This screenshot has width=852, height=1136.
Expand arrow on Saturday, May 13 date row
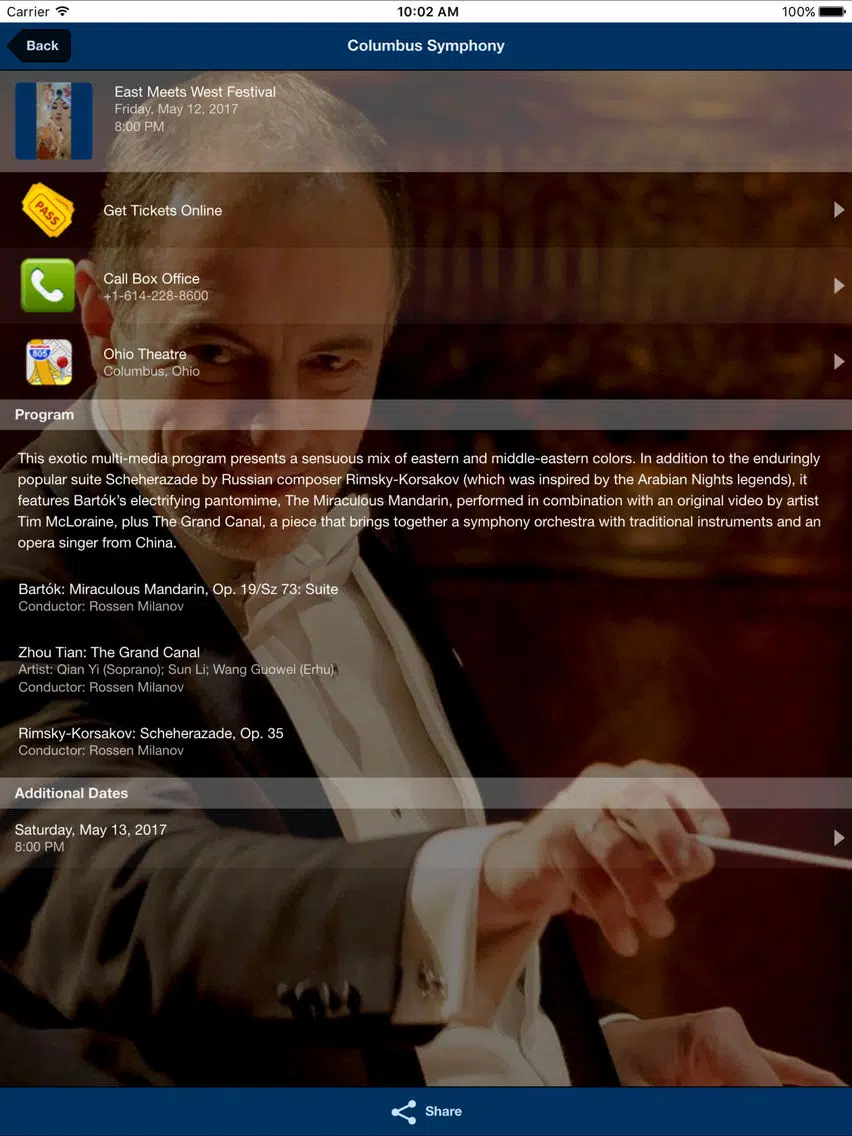click(838, 838)
